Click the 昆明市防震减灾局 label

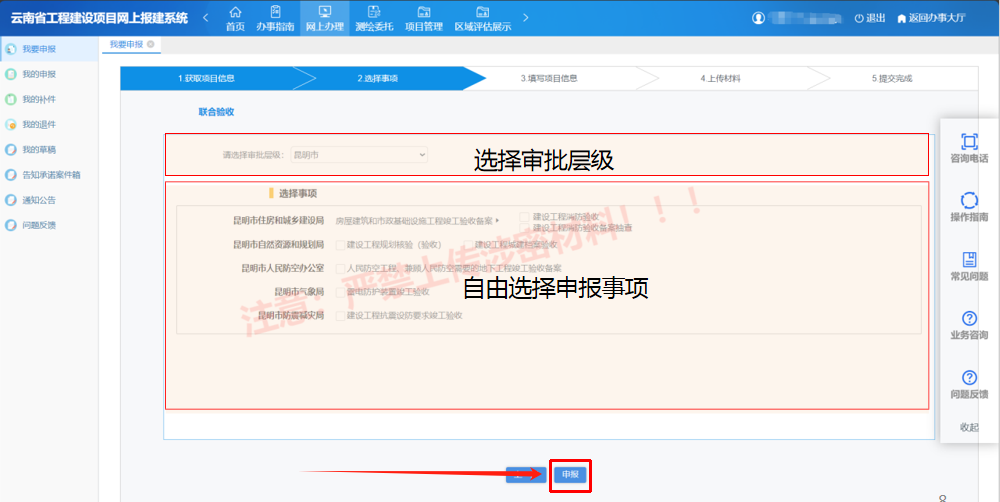291,316
